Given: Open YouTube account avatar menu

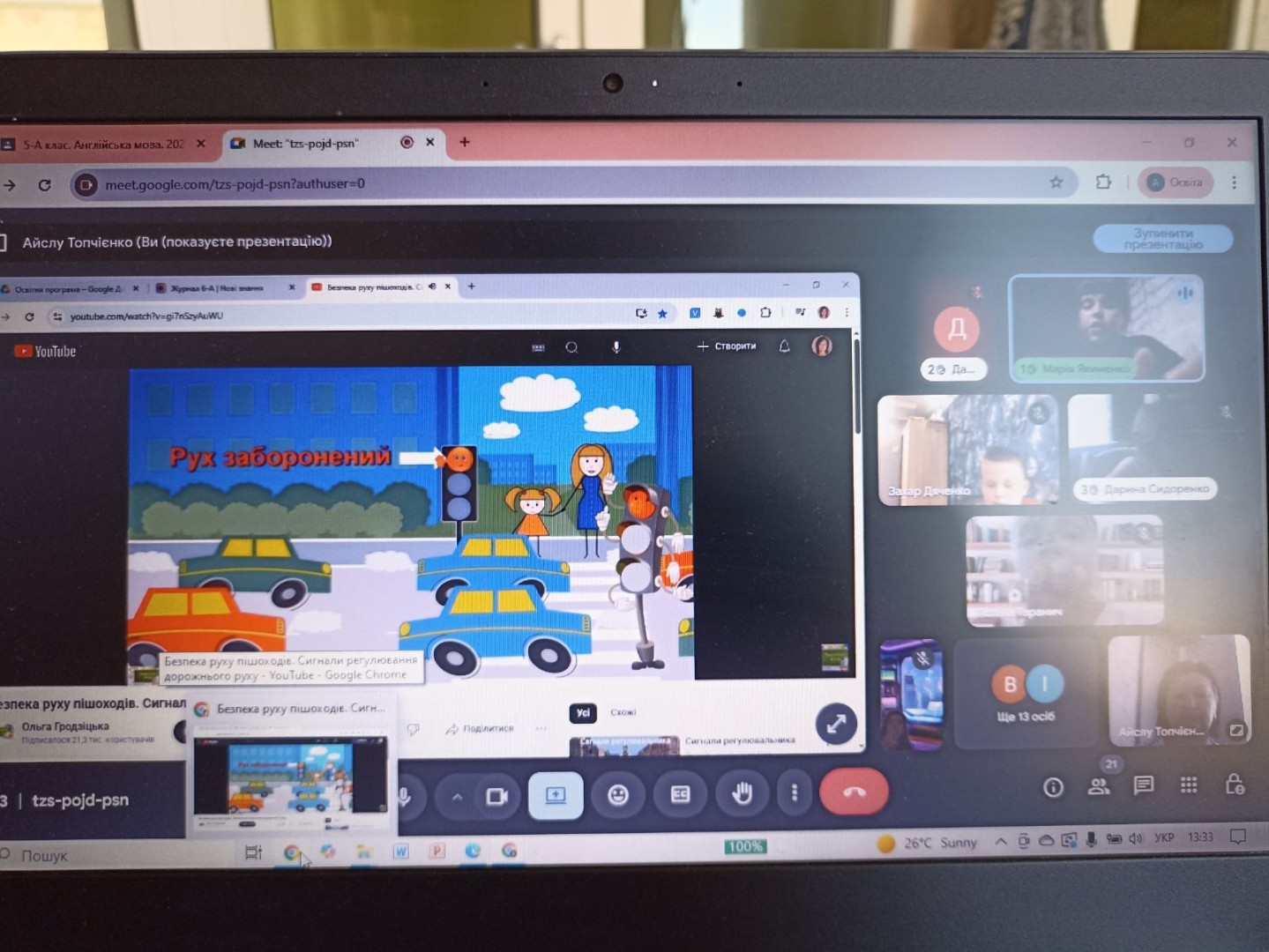Looking at the screenshot, I should click(822, 346).
